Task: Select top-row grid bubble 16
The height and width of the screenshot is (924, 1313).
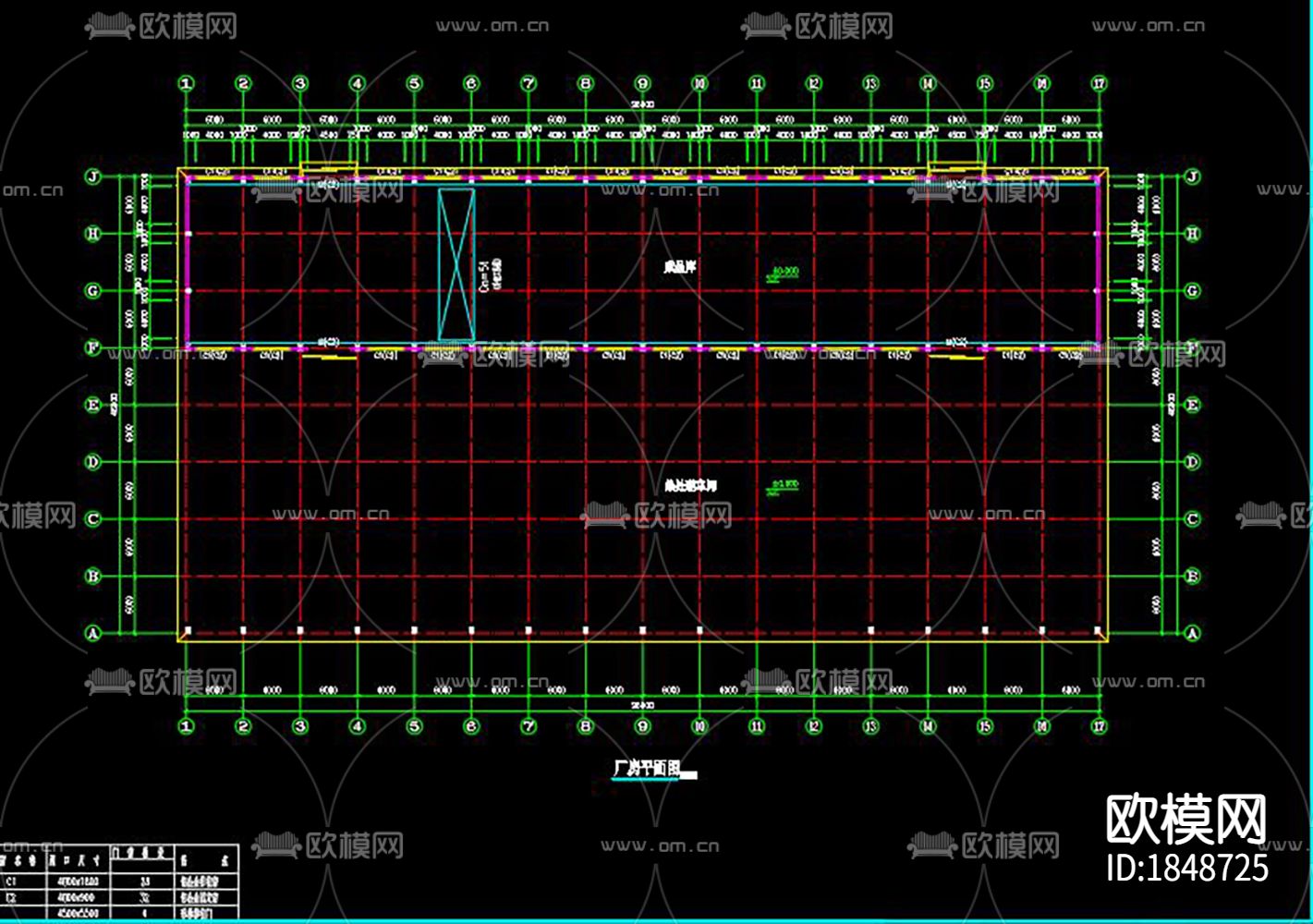Action: coord(1042,84)
